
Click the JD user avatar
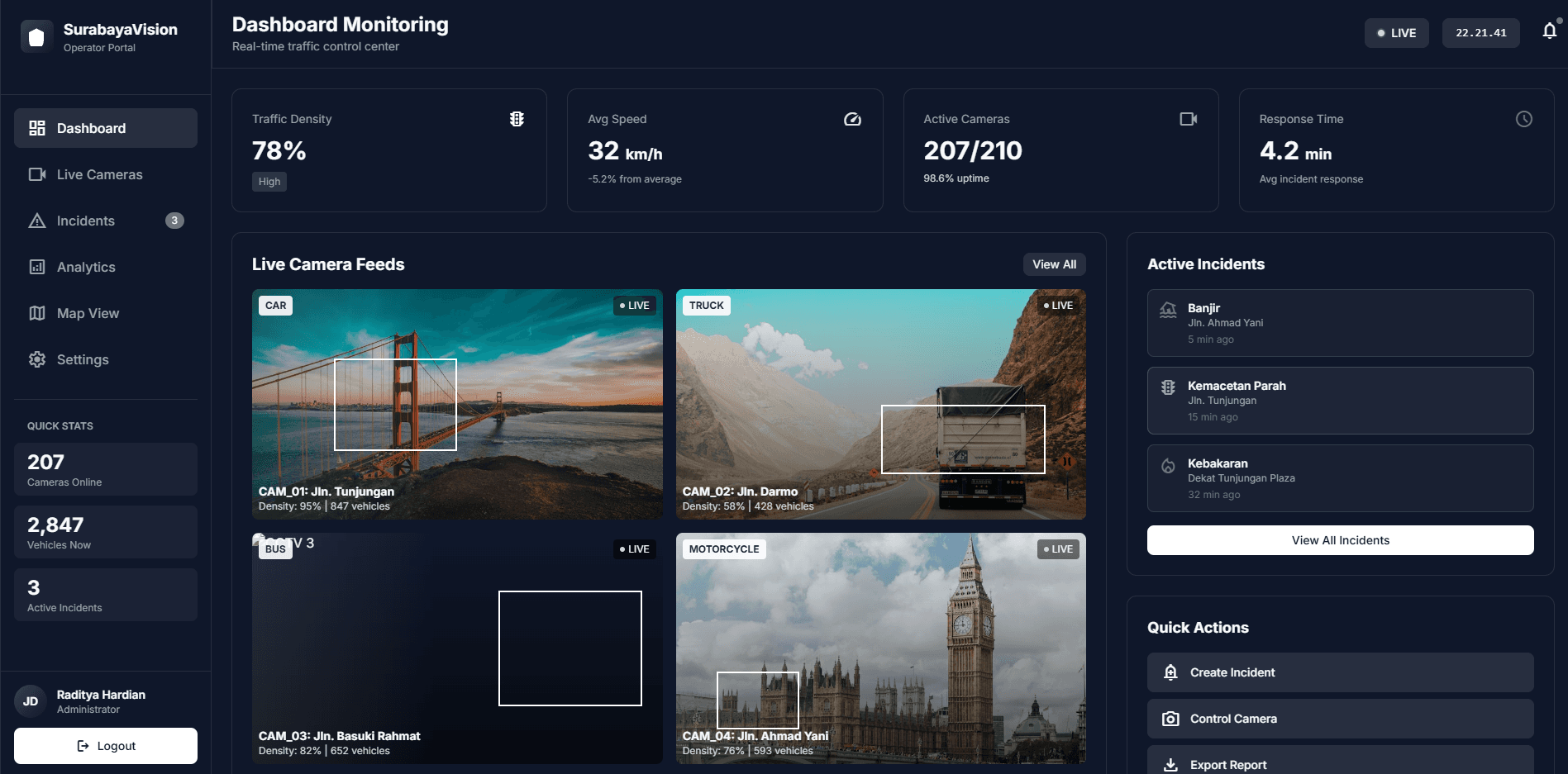pos(31,701)
